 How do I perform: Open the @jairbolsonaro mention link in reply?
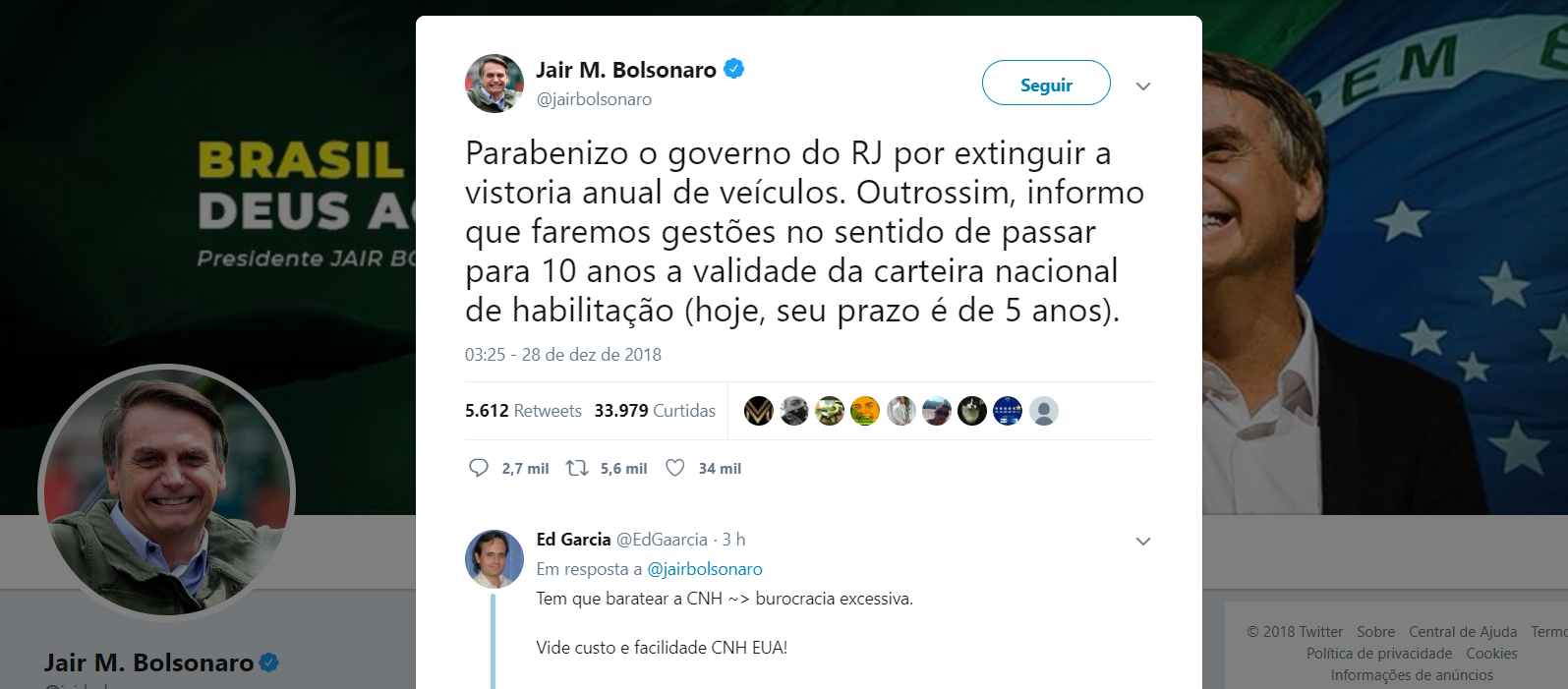tap(705, 569)
